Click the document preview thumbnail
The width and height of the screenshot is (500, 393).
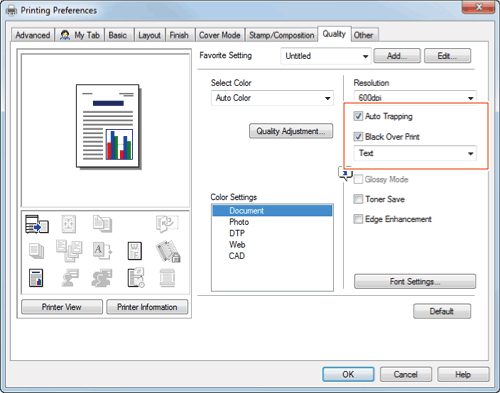tap(108, 126)
